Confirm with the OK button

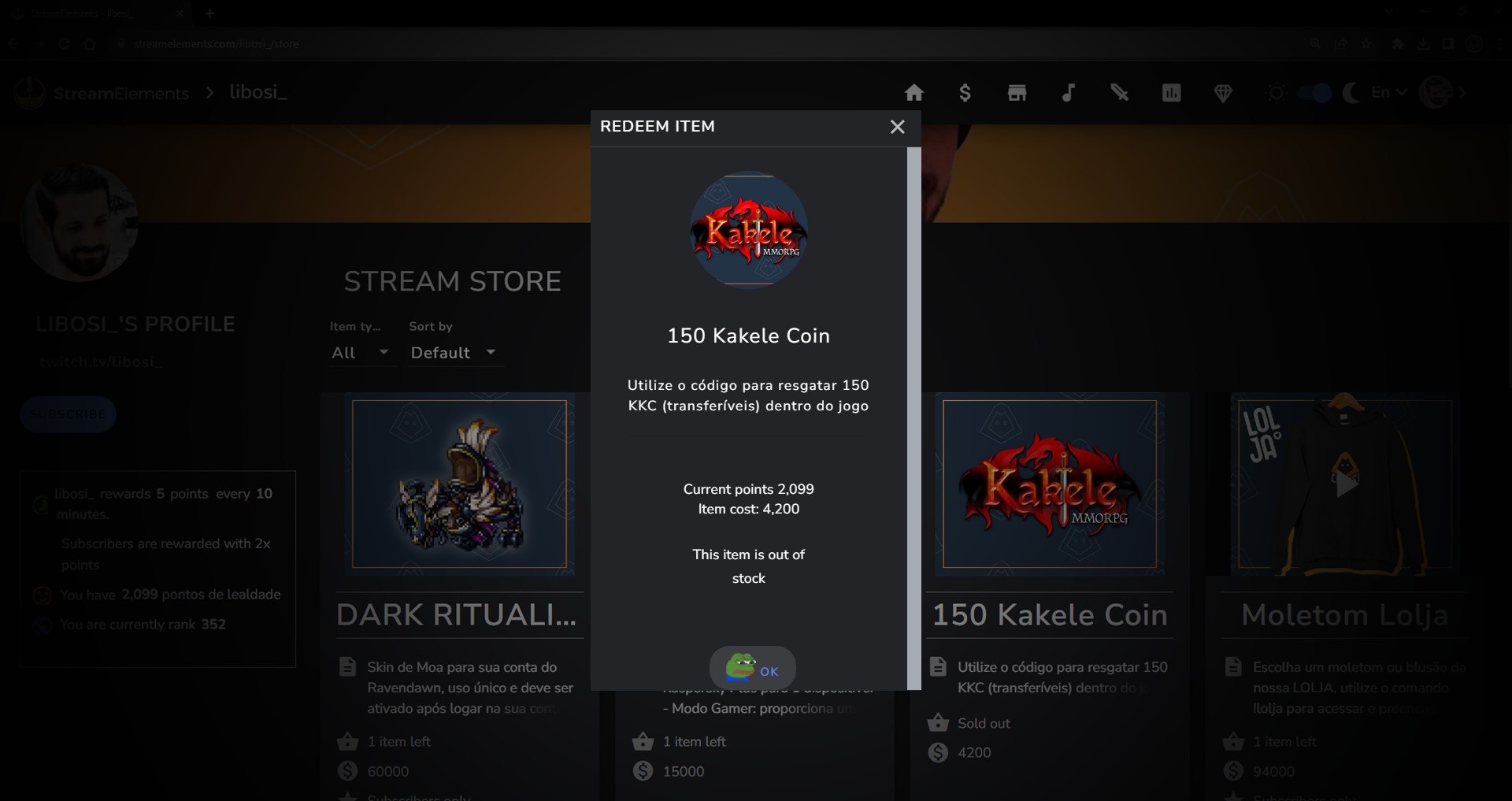tap(753, 668)
